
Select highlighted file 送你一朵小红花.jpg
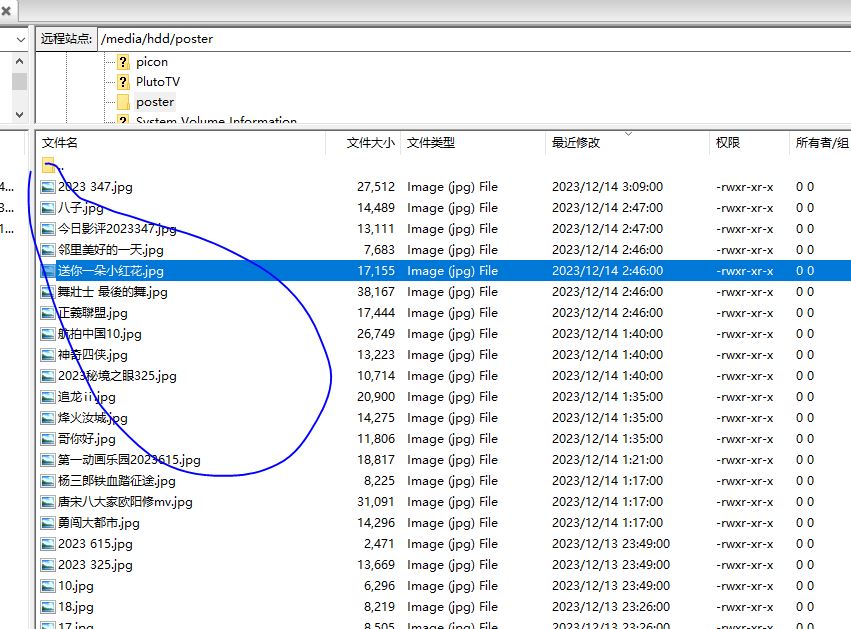point(111,271)
